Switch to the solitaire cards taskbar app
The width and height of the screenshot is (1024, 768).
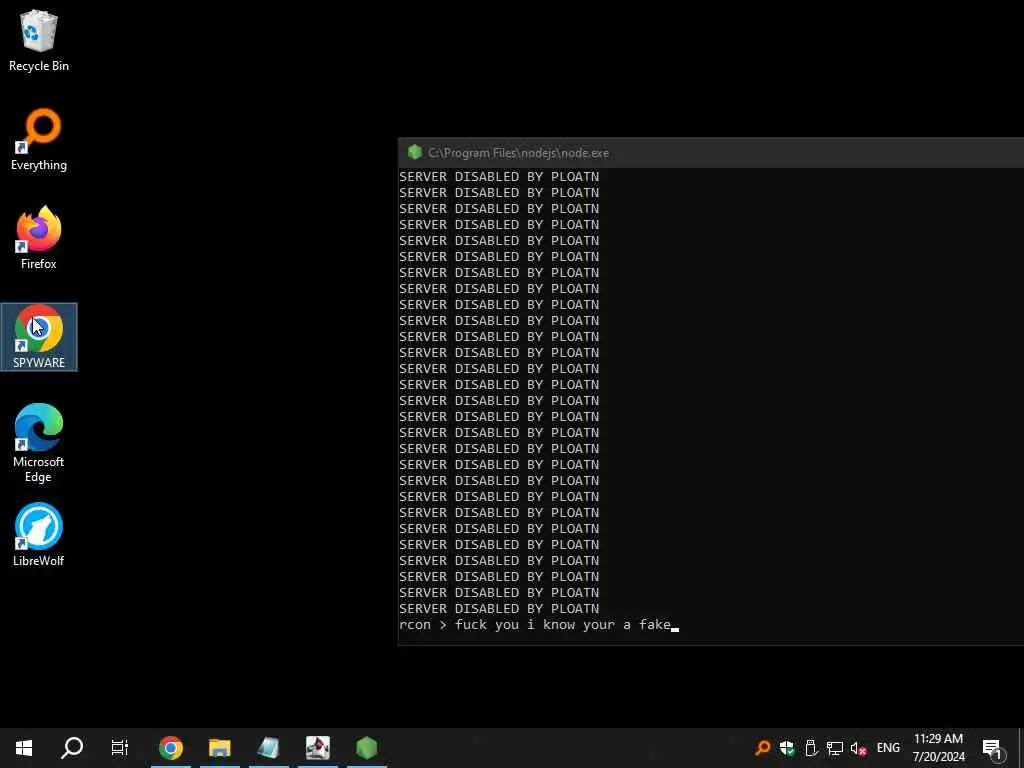click(x=317, y=748)
